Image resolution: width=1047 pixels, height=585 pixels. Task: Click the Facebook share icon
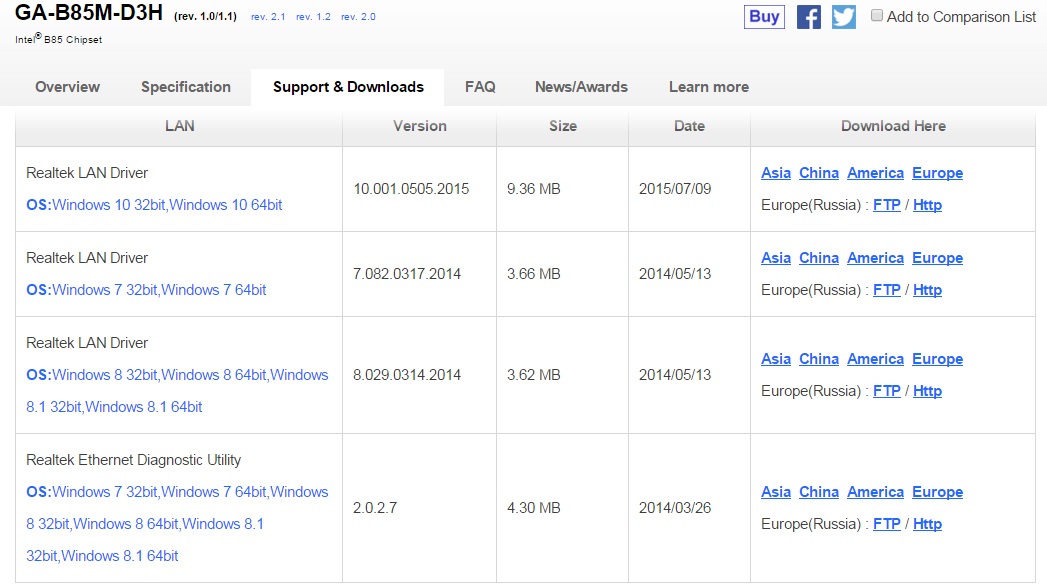pyautogui.click(x=809, y=17)
